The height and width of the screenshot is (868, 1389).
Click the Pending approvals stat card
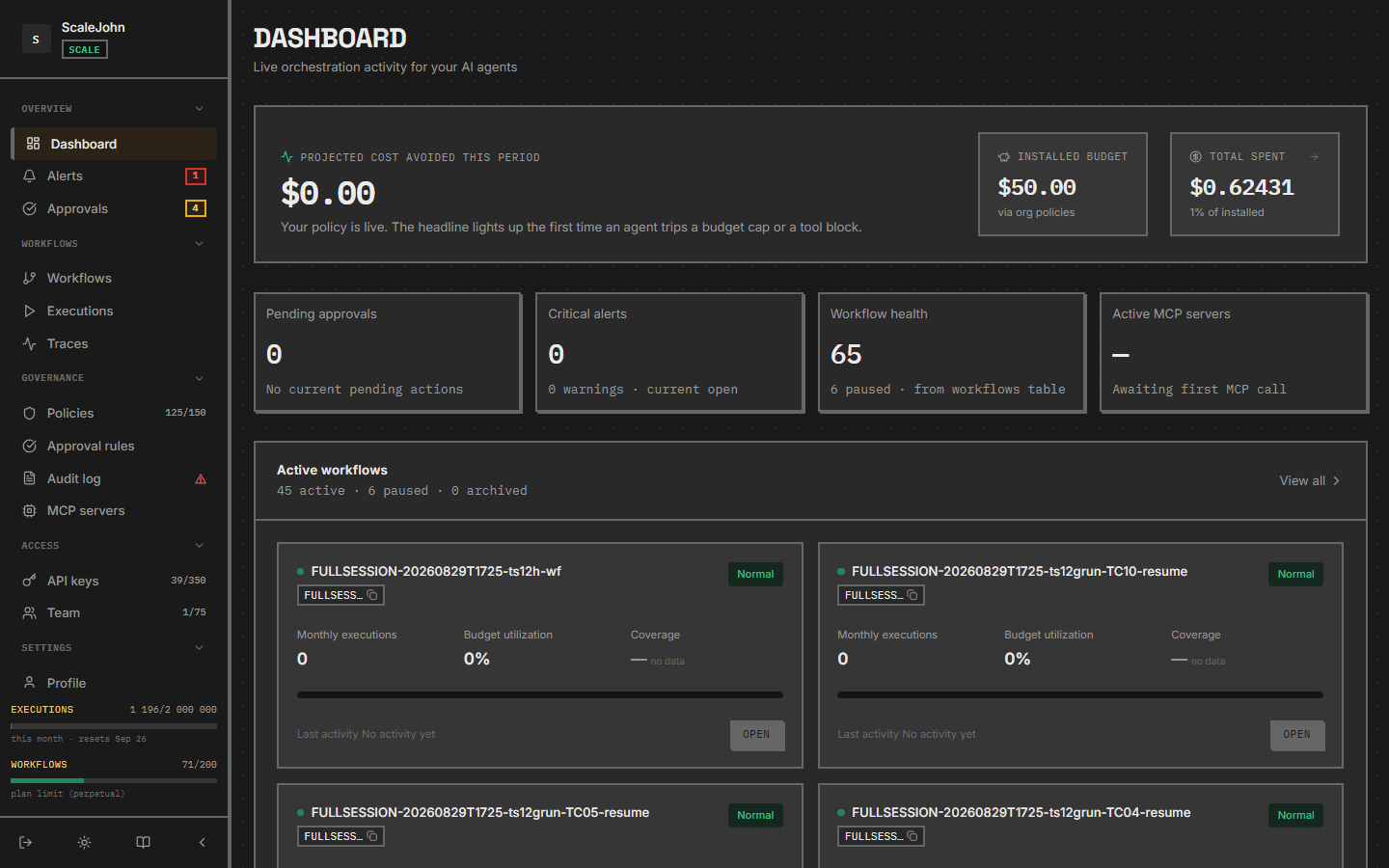tap(388, 353)
